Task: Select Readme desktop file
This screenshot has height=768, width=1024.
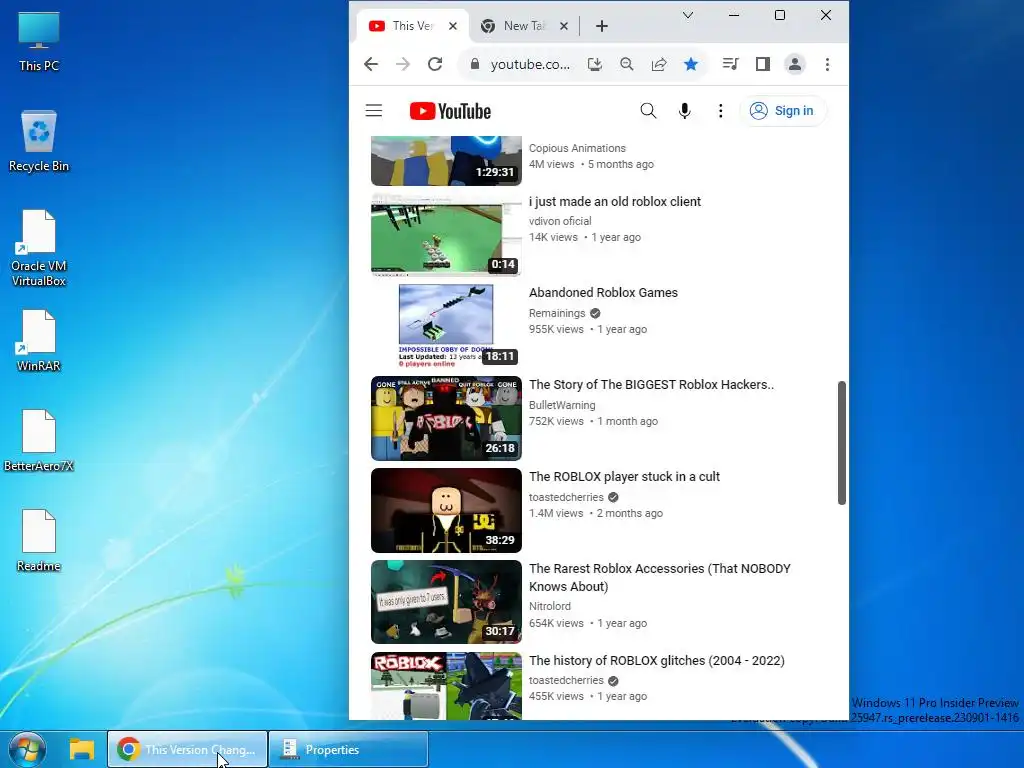Action: [x=39, y=541]
